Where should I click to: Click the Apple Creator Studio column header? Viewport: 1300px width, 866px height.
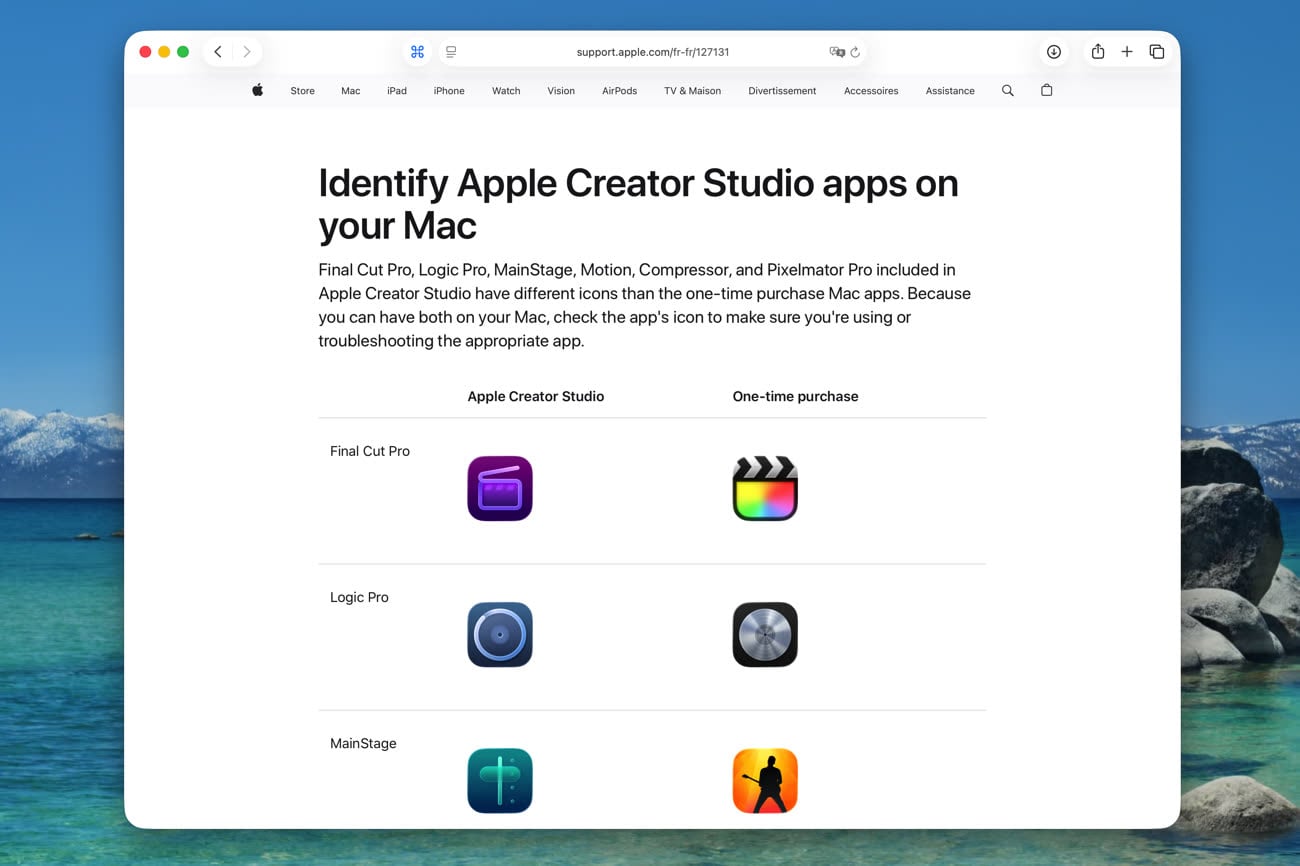536,396
